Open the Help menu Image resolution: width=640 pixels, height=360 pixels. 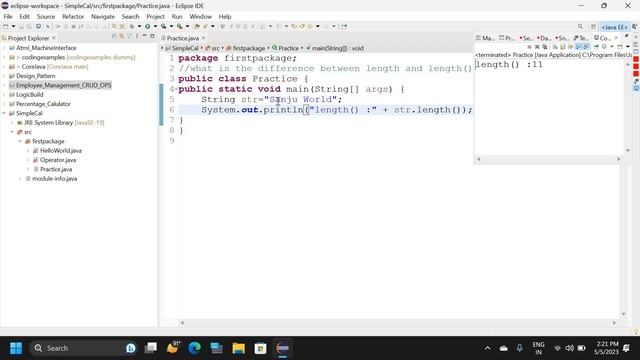[x=225, y=16]
